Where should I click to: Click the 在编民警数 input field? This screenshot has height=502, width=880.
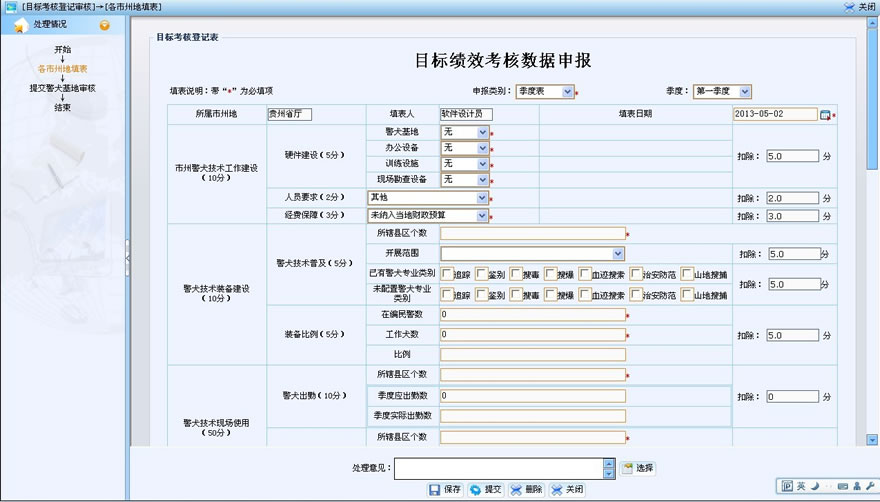click(533, 314)
